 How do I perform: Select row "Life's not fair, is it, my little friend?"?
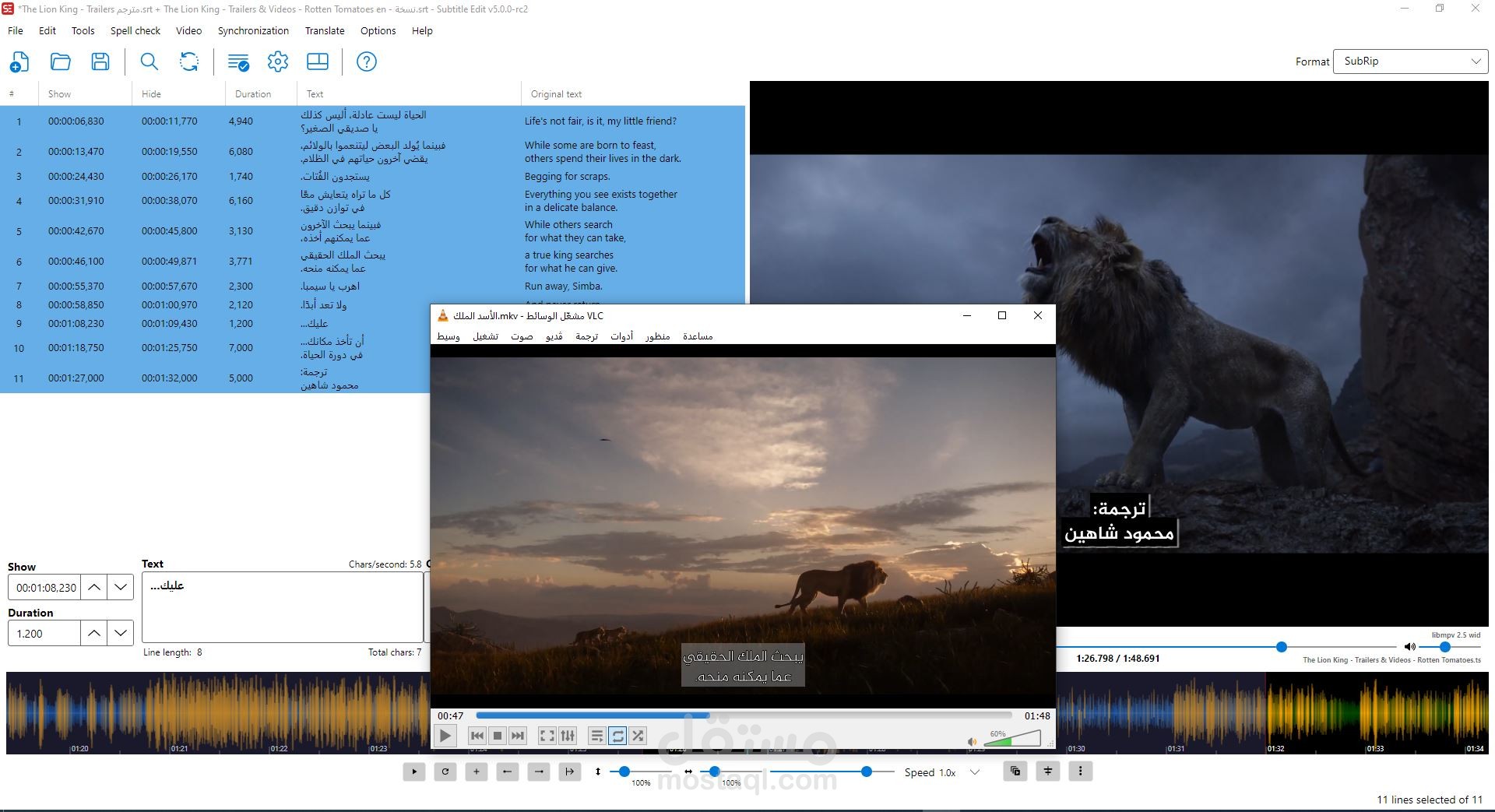372,121
